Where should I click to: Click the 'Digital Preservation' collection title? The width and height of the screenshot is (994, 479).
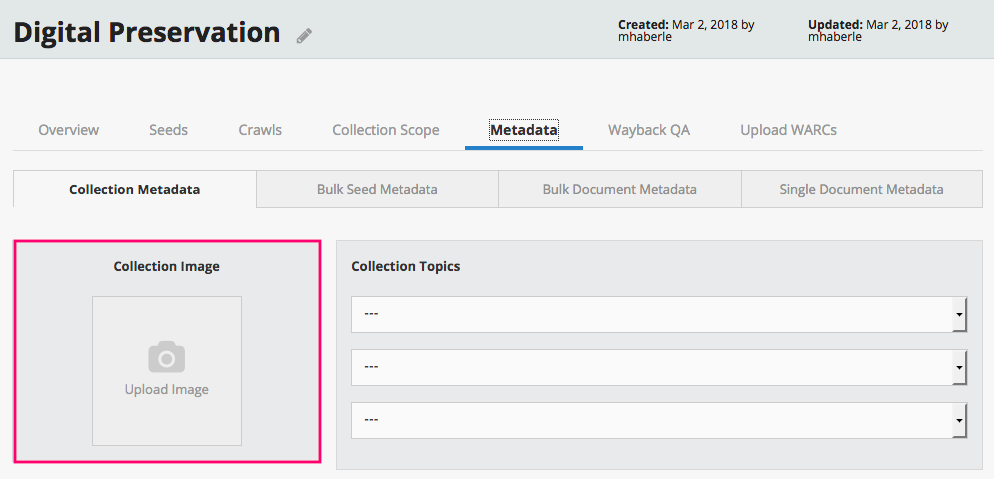147,32
